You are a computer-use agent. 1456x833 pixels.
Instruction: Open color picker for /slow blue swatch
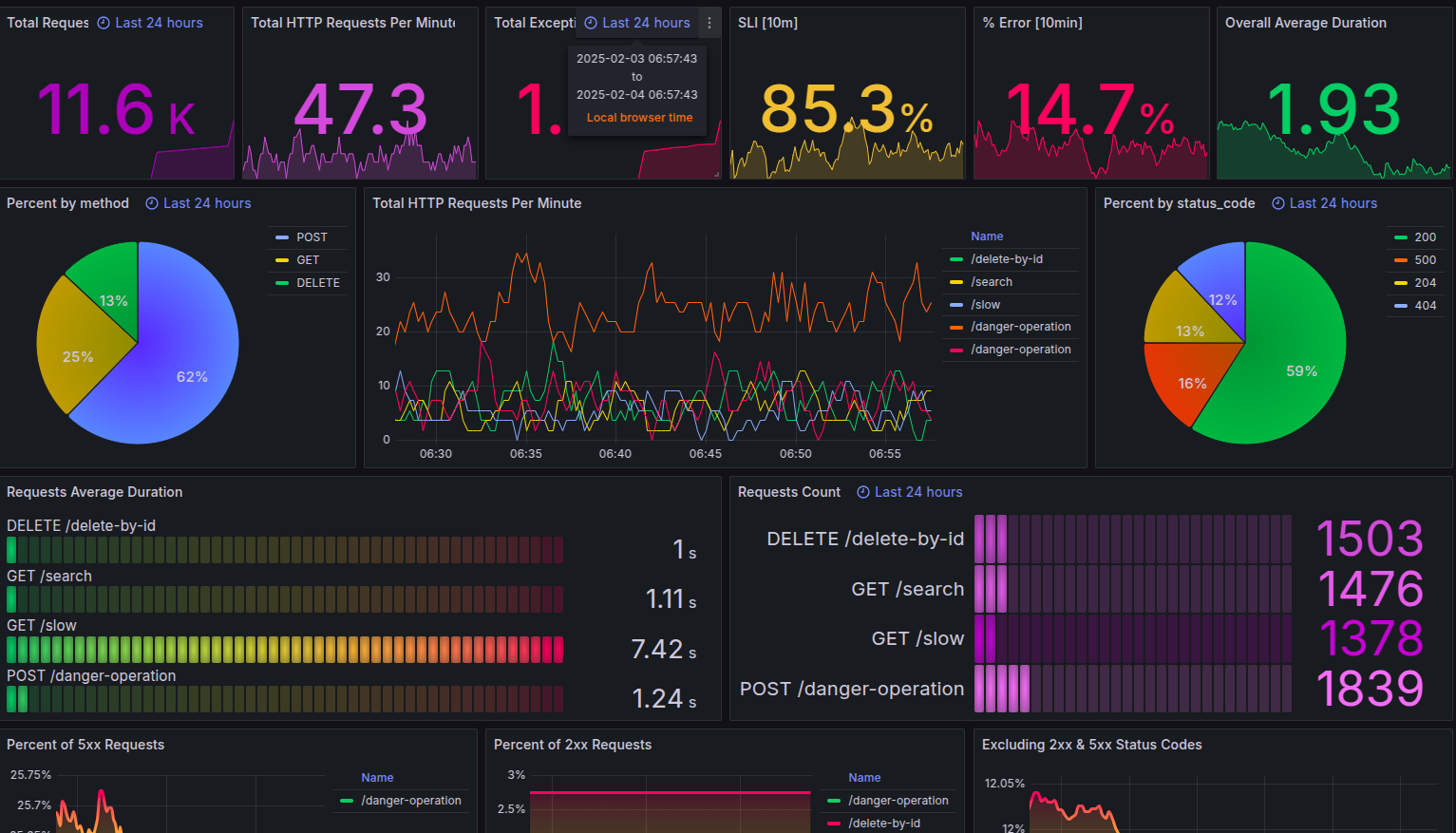click(x=956, y=305)
